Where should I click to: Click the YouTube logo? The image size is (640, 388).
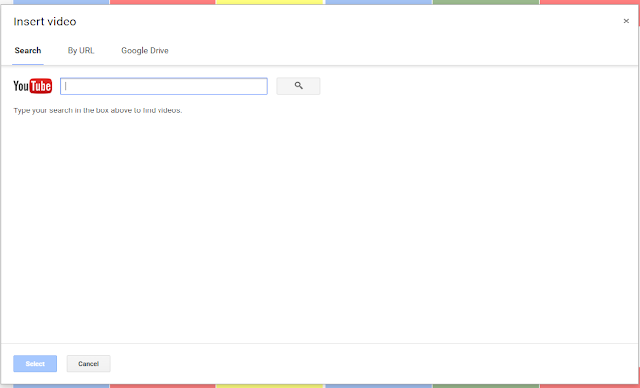[33, 86]
